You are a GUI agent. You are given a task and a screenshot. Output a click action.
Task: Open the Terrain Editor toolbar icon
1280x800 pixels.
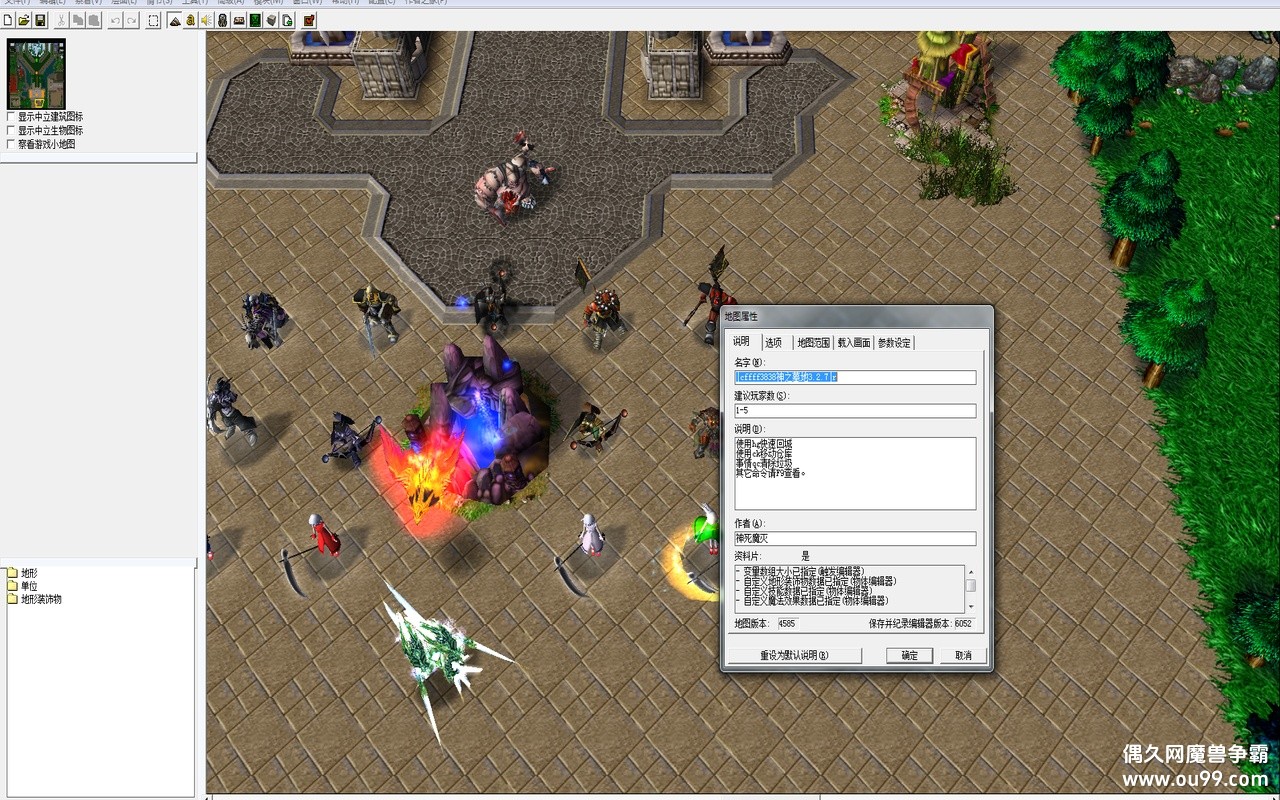175,20
